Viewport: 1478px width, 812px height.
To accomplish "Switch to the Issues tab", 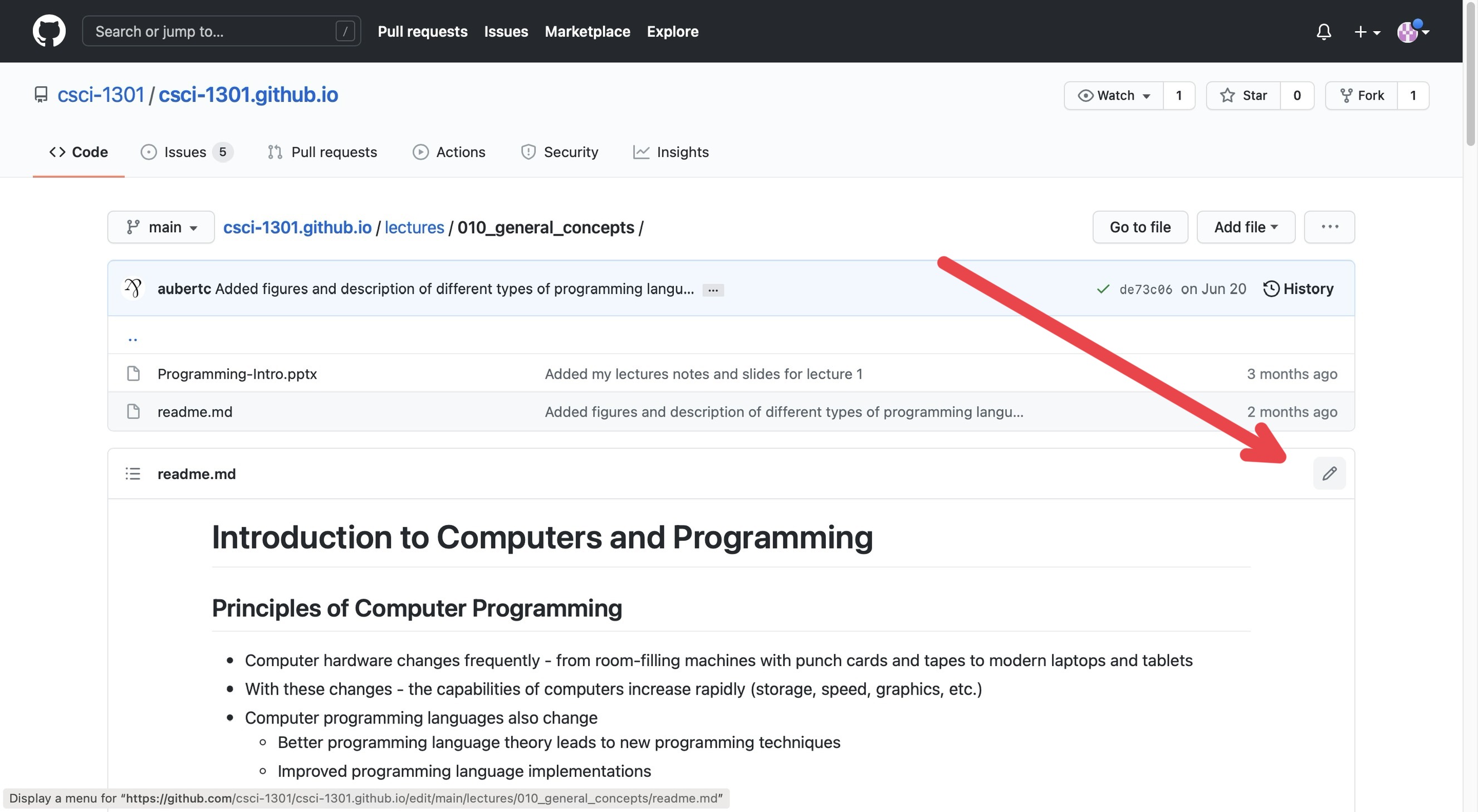I will (x=185, y=152).
